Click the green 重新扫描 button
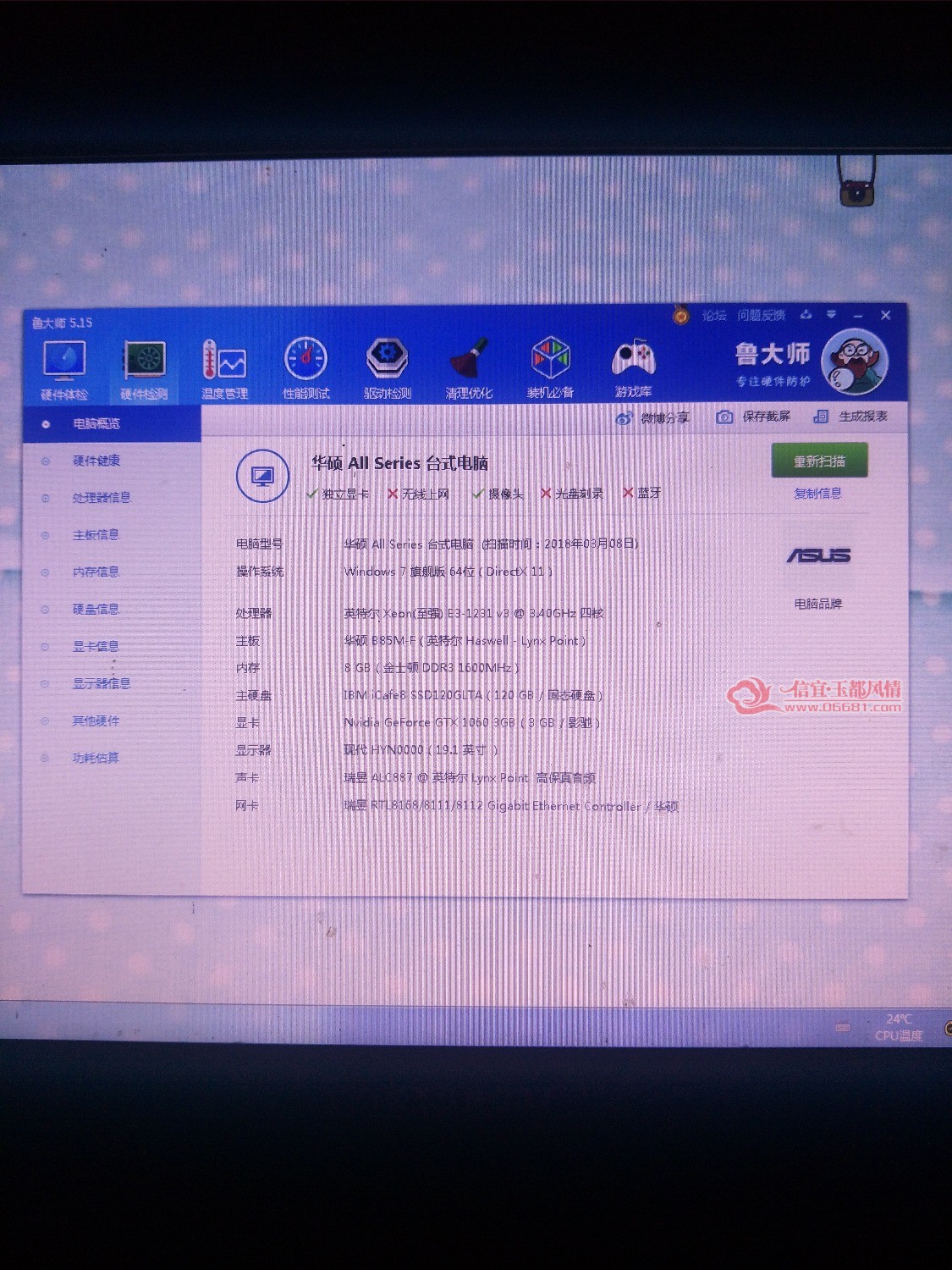Screen dimensions: 952x1270 [x=819, y=461]
